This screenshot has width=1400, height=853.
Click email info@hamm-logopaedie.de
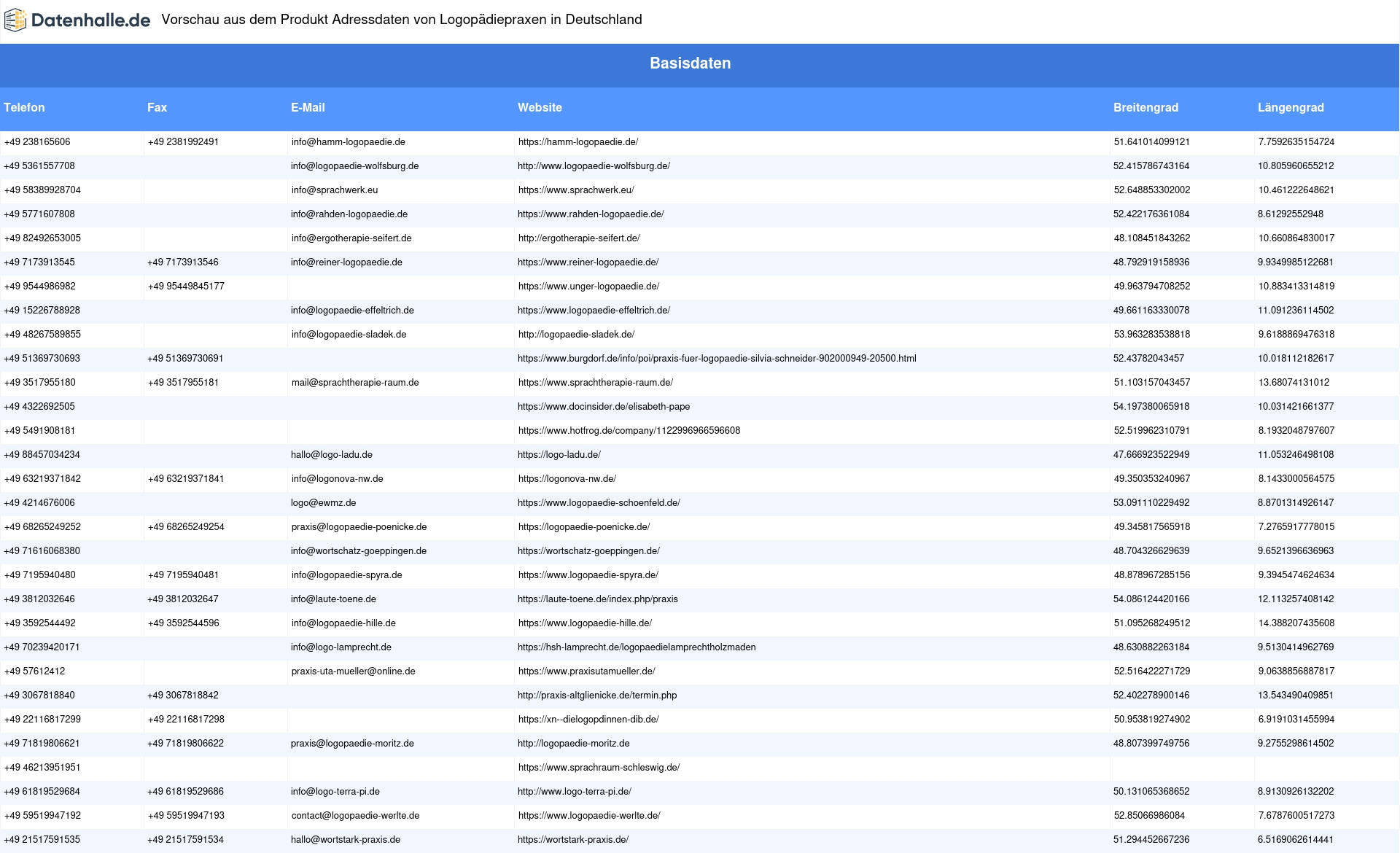pos(348,142)
